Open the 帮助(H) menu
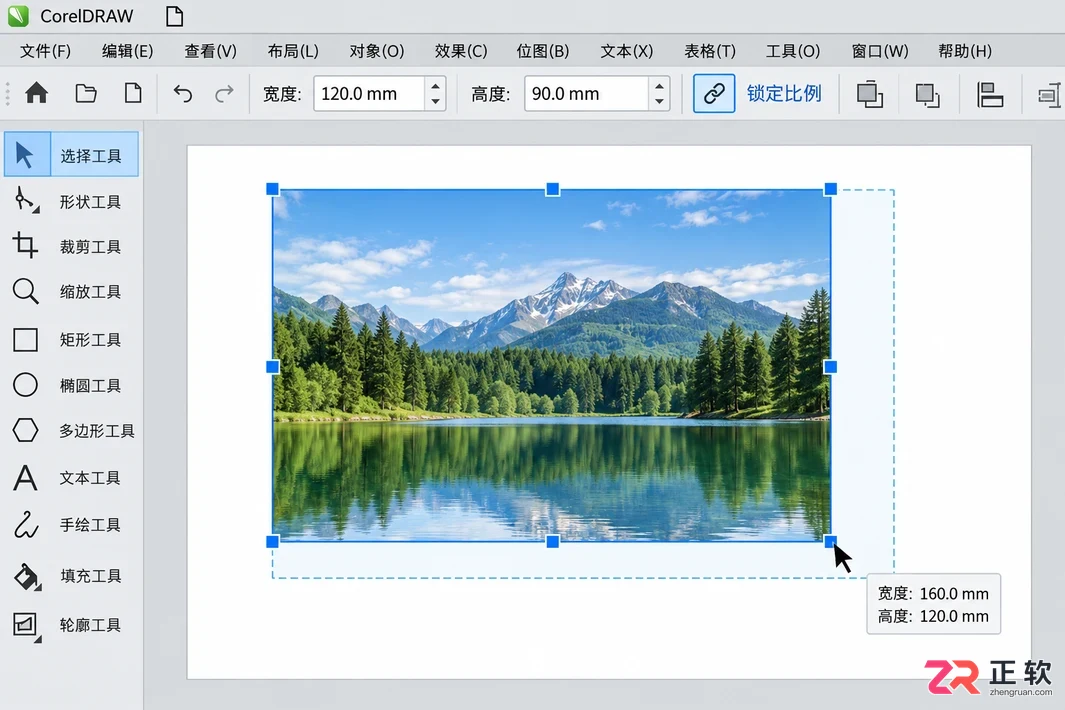This screenshot has height=710, width=1065. 964,51
